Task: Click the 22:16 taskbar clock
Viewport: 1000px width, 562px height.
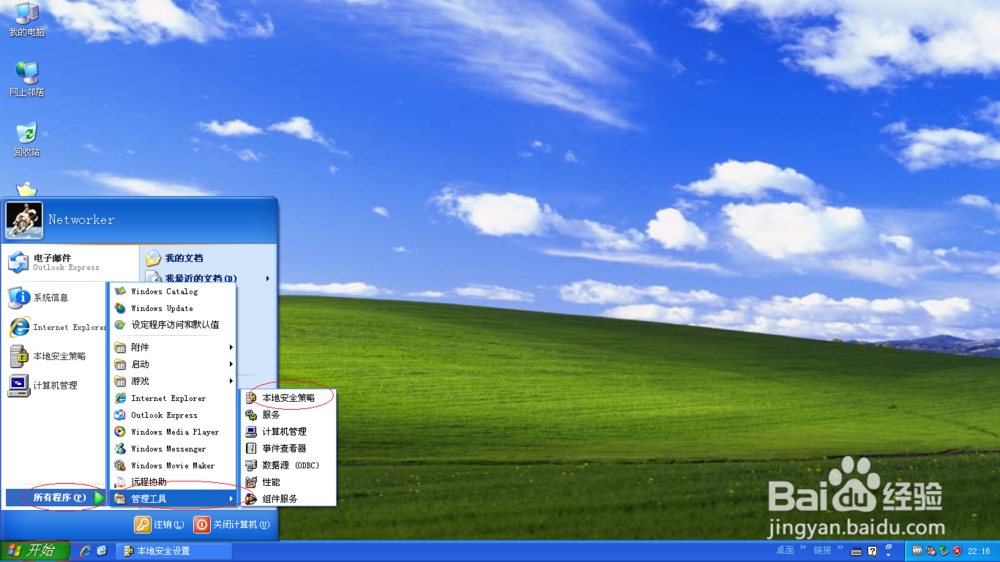Action: 979,551
